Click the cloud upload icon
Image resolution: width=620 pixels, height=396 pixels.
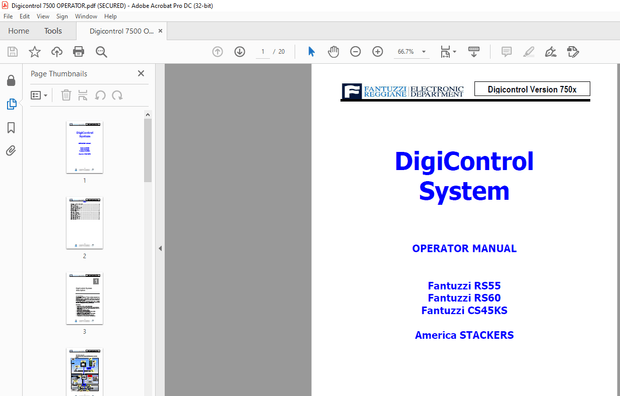pyautogui.click(x=57, y=51)
